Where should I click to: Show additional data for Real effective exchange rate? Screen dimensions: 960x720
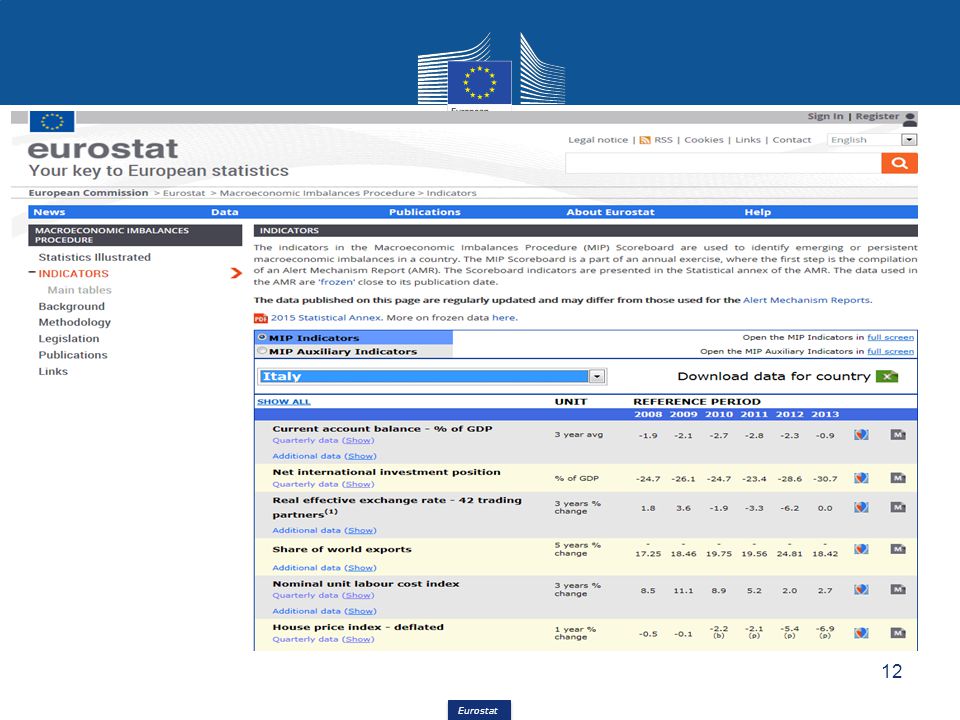361,531
